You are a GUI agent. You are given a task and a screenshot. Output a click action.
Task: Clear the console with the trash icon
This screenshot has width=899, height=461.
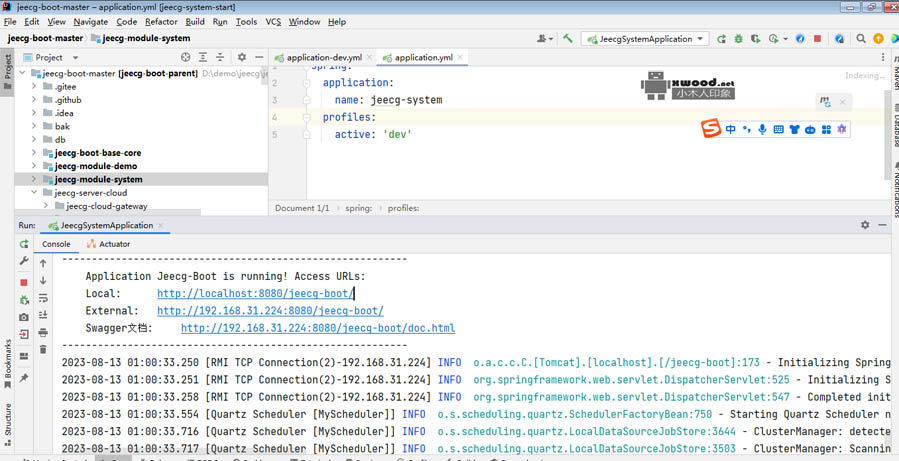click(x=43, y=349)
